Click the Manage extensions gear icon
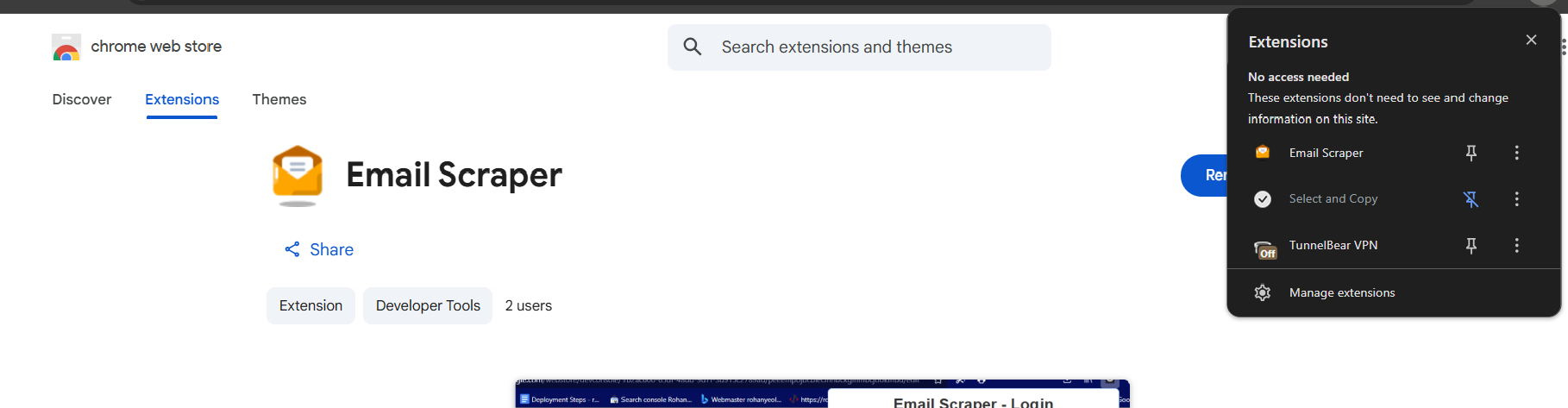Screen dimensions: 1568x408 point(1263,292)
